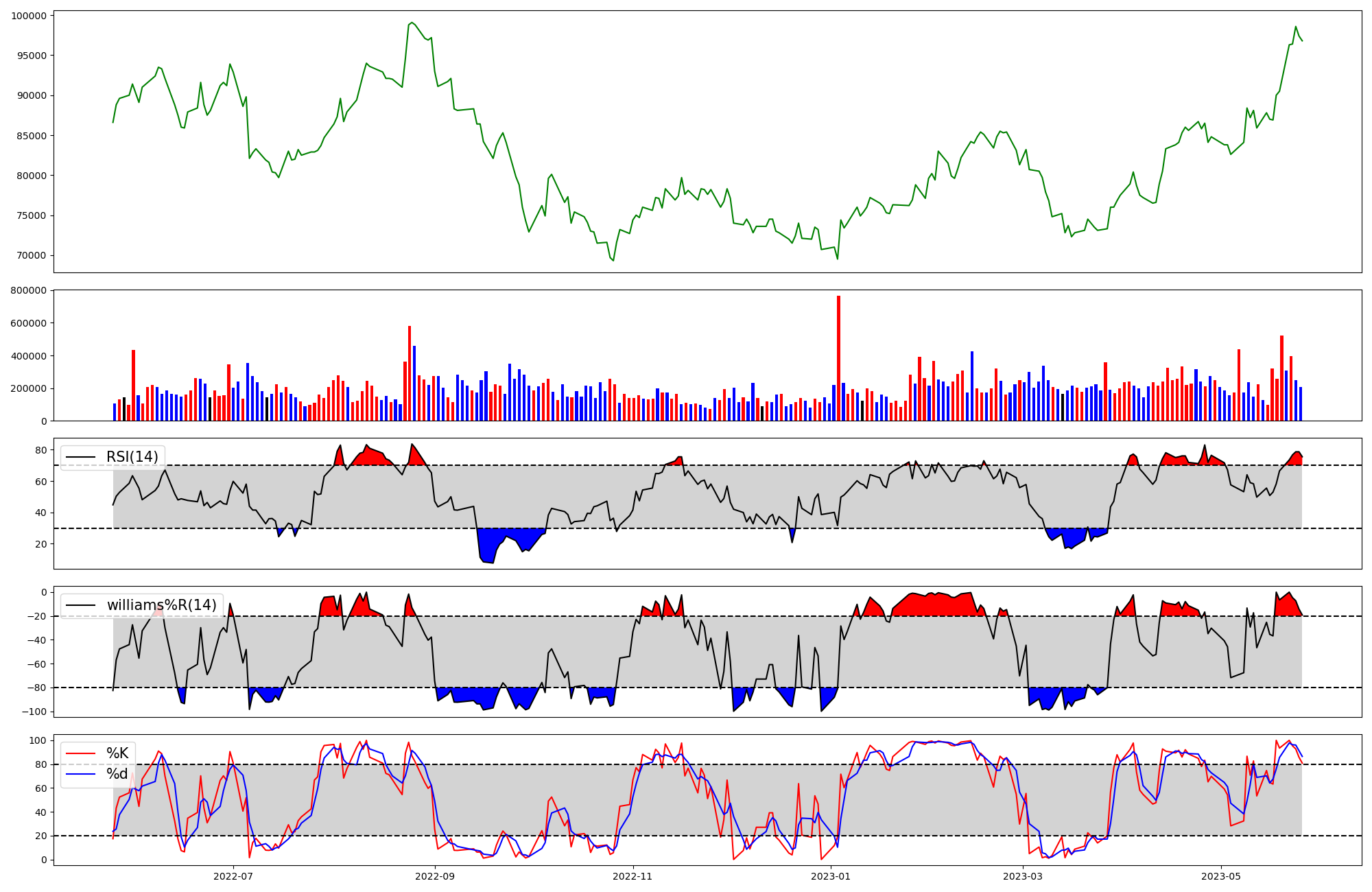Click the %d legend entry
The image size is (1372, 892).
[x=117, y=774]
